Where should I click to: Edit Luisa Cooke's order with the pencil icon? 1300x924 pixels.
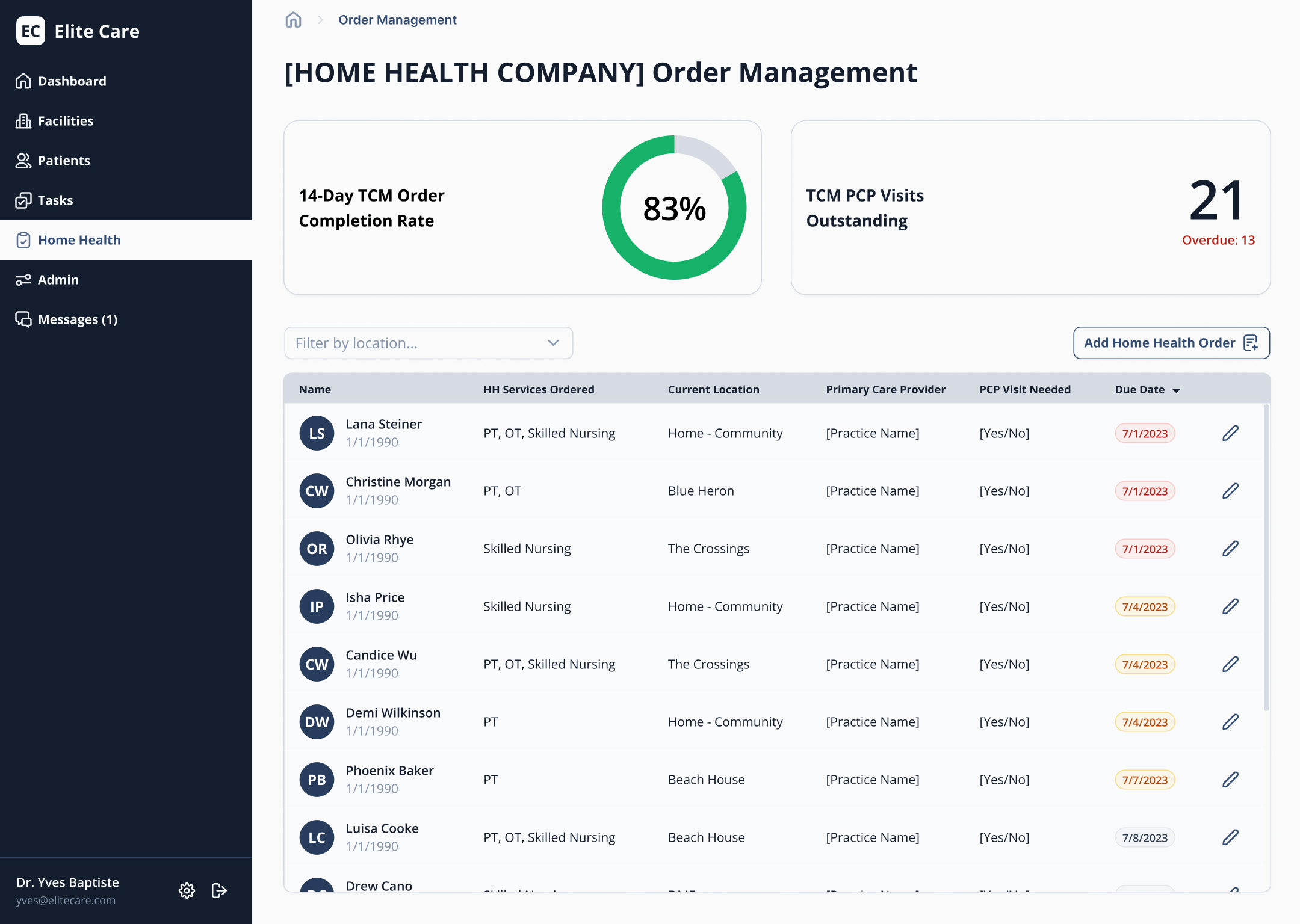pyautogui.click(x=1230, y=837)
